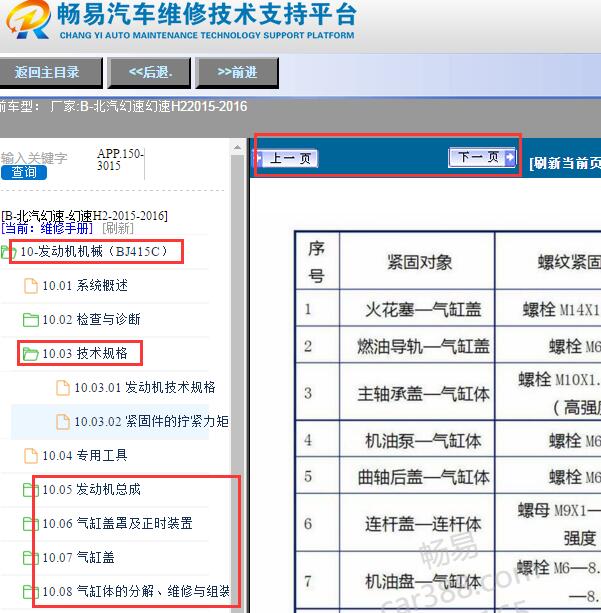
Task: Collapse the 10-发动机机械 folder icon
Action: pyautogui.click(x=7, y=251)
